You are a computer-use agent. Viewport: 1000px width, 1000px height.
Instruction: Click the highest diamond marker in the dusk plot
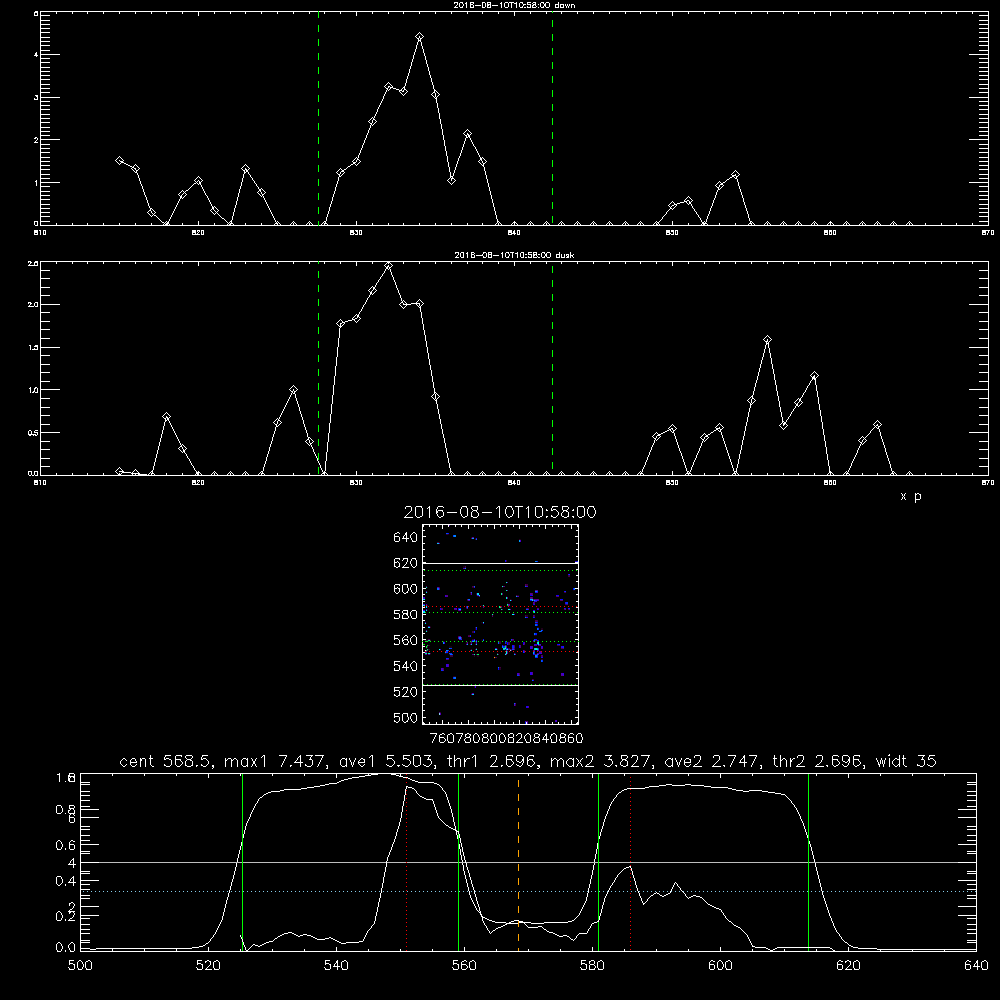(388, 265)
